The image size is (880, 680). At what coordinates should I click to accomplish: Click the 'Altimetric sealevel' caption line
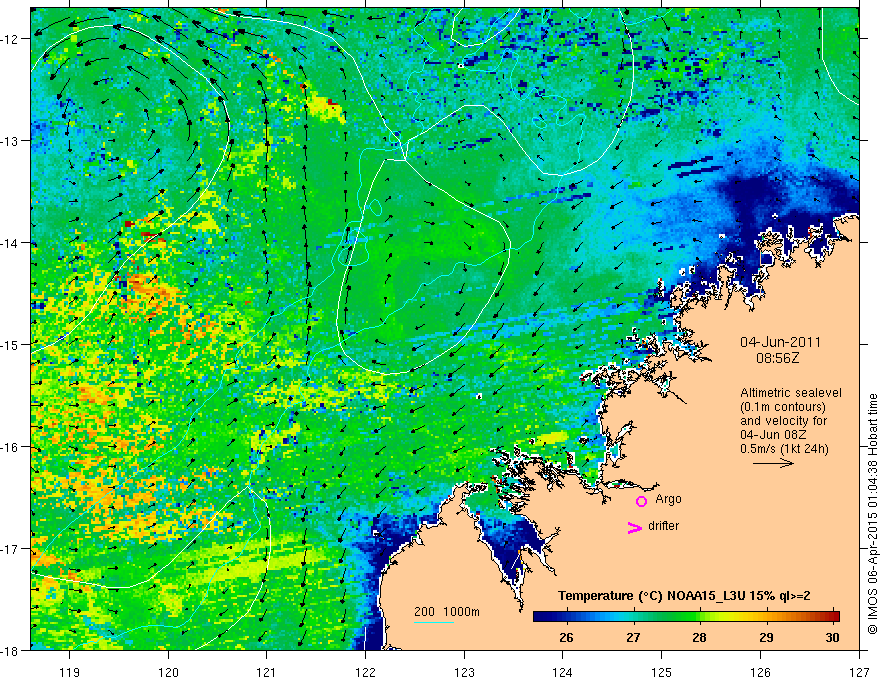[791, 393]
